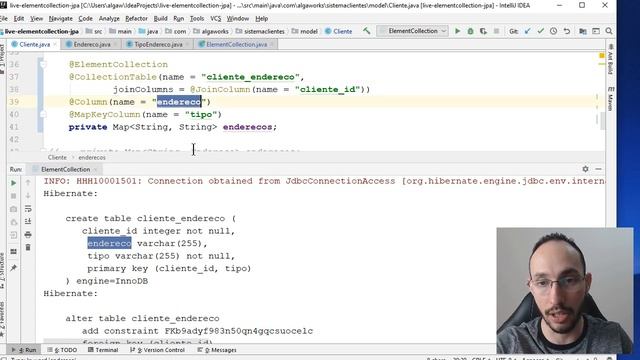The width and height of the screenshot is (640, 360).
Task: Click the Git commit checkmark icon
Action: coord(541,31)
